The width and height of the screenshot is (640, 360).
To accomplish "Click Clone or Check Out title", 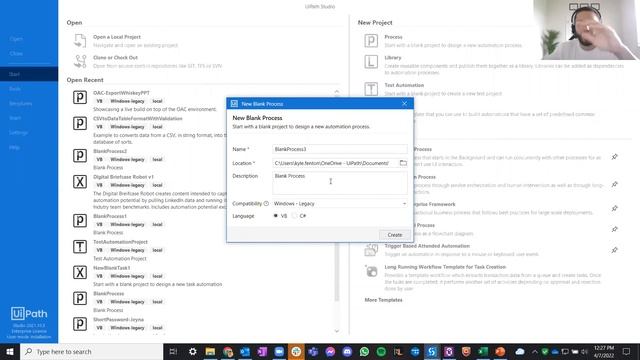I will 116,58.
